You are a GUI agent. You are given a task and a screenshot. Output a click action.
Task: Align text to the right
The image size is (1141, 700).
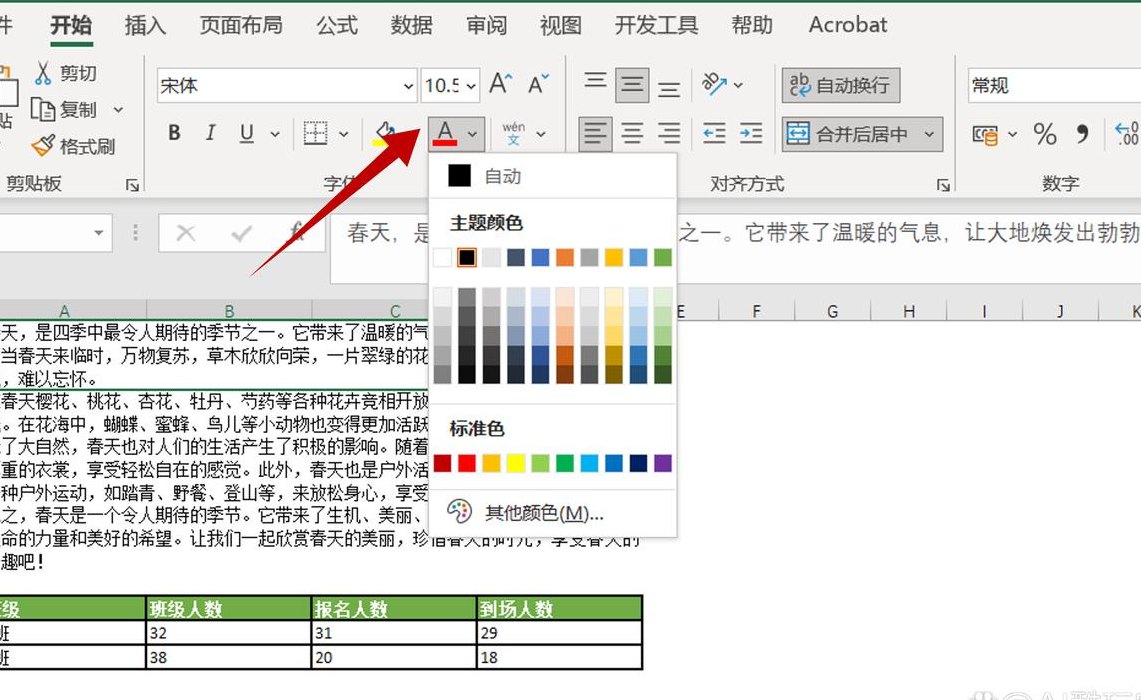tap(669, 134)
